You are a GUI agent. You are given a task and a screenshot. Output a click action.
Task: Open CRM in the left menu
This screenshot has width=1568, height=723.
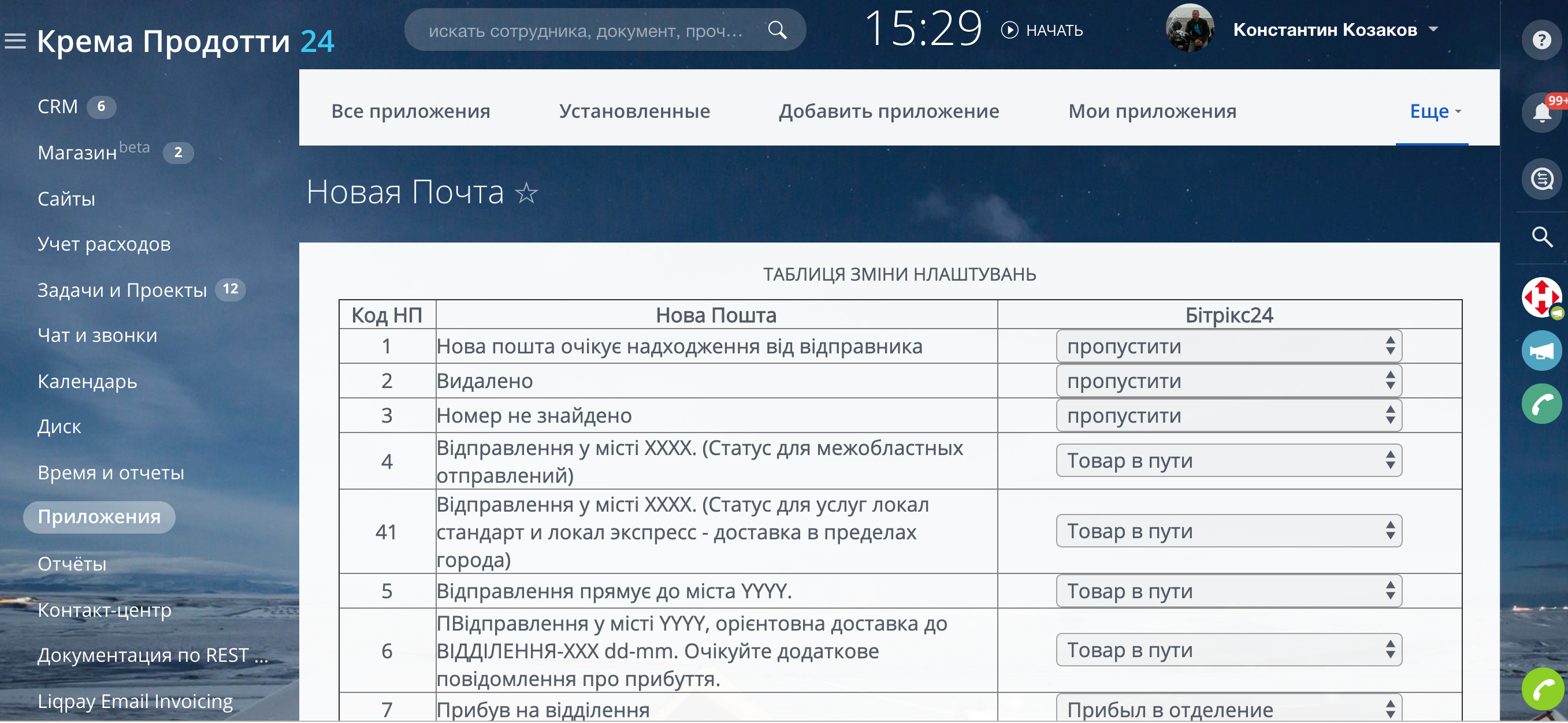(x=58, y=106)
